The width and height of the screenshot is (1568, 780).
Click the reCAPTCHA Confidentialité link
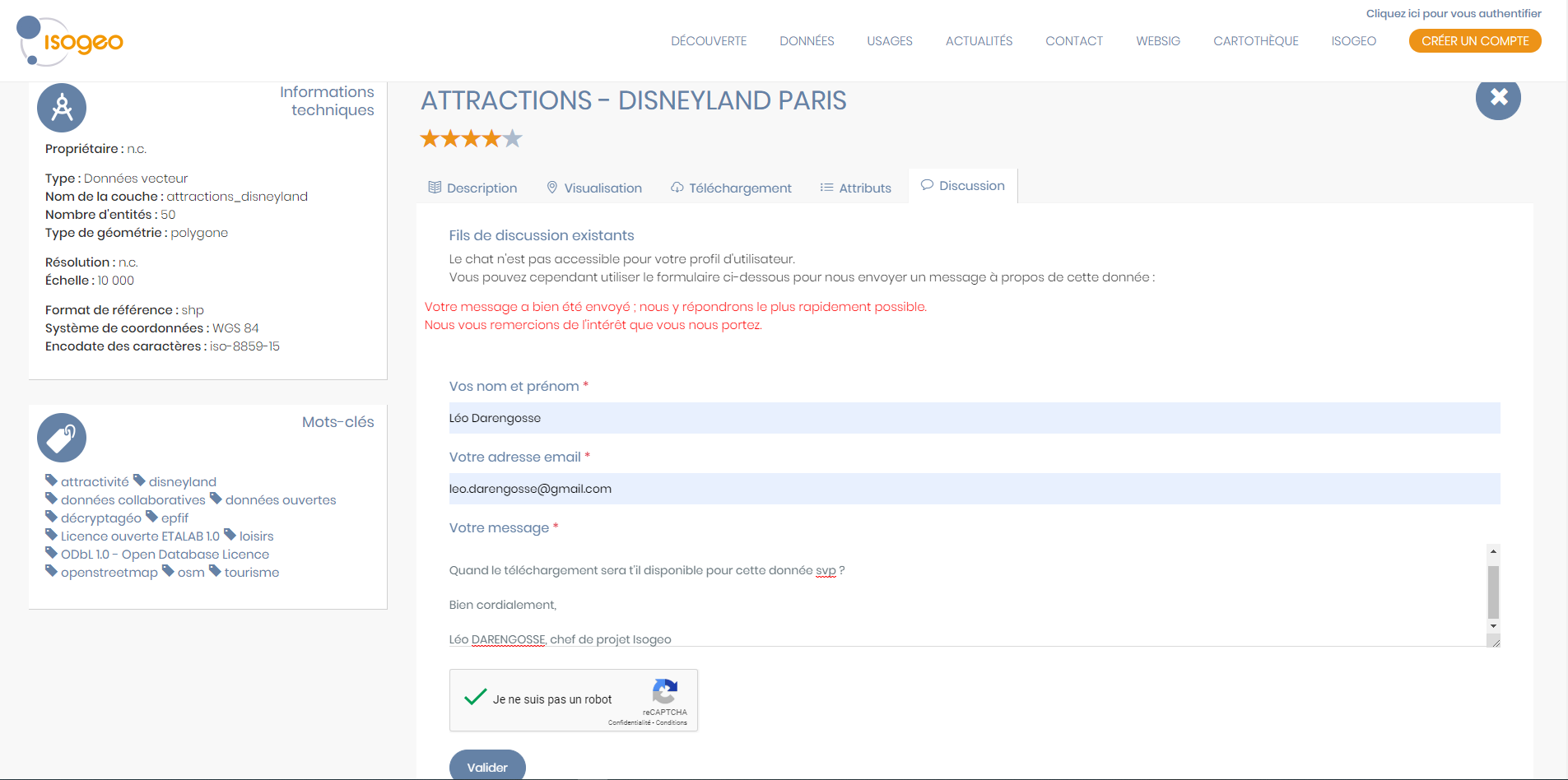pyautogui.click(x=630, y=722)
